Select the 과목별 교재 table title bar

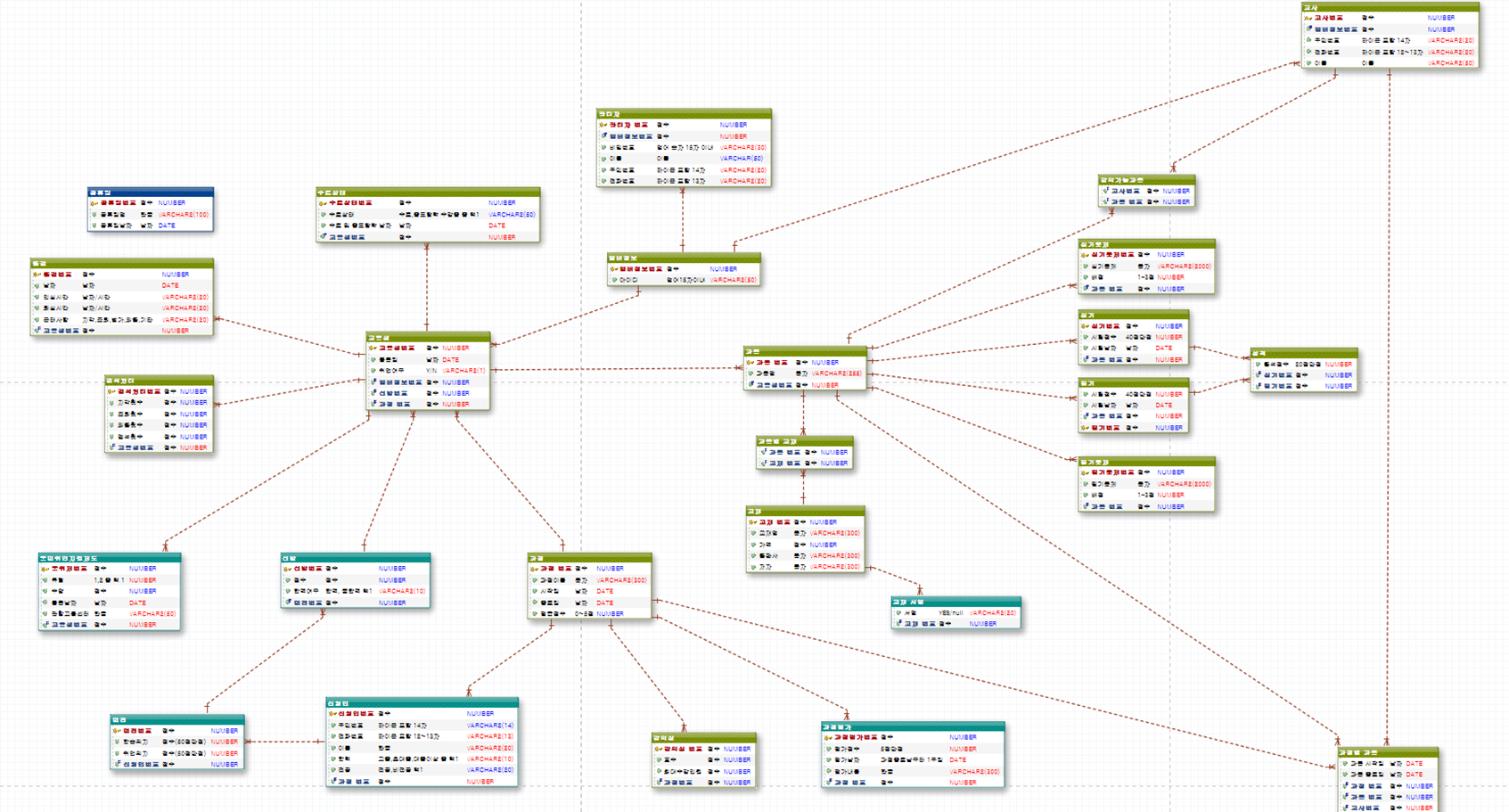coord(804,441)
